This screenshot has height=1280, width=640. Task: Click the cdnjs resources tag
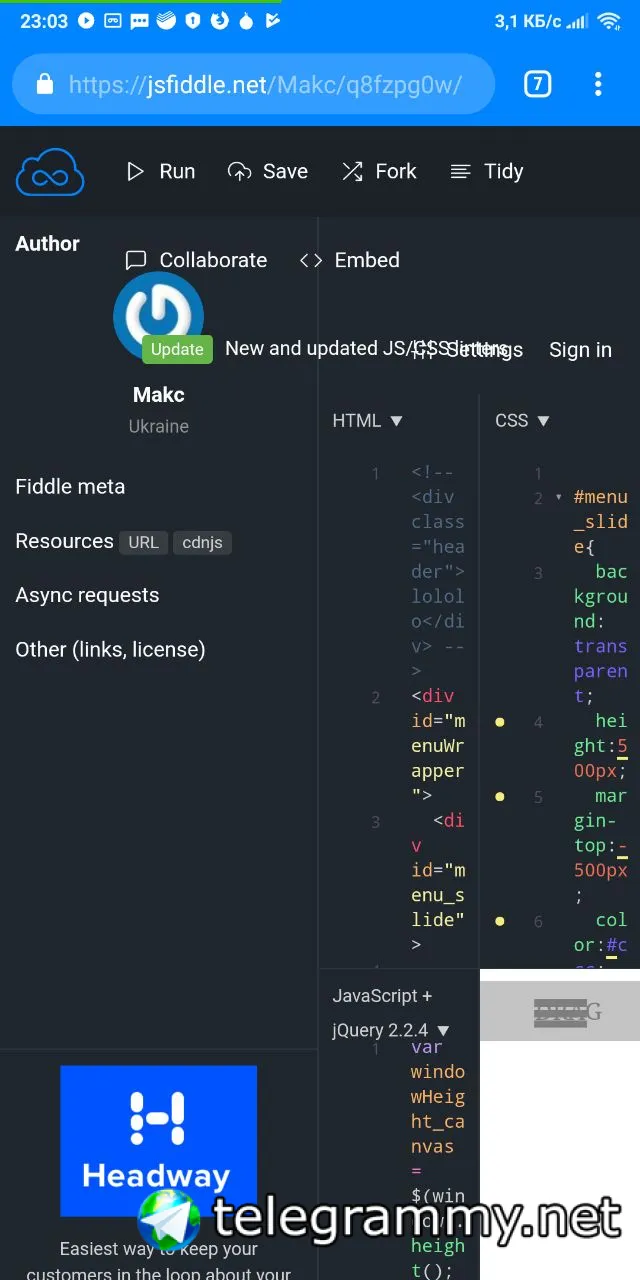(x=202, y=542)
